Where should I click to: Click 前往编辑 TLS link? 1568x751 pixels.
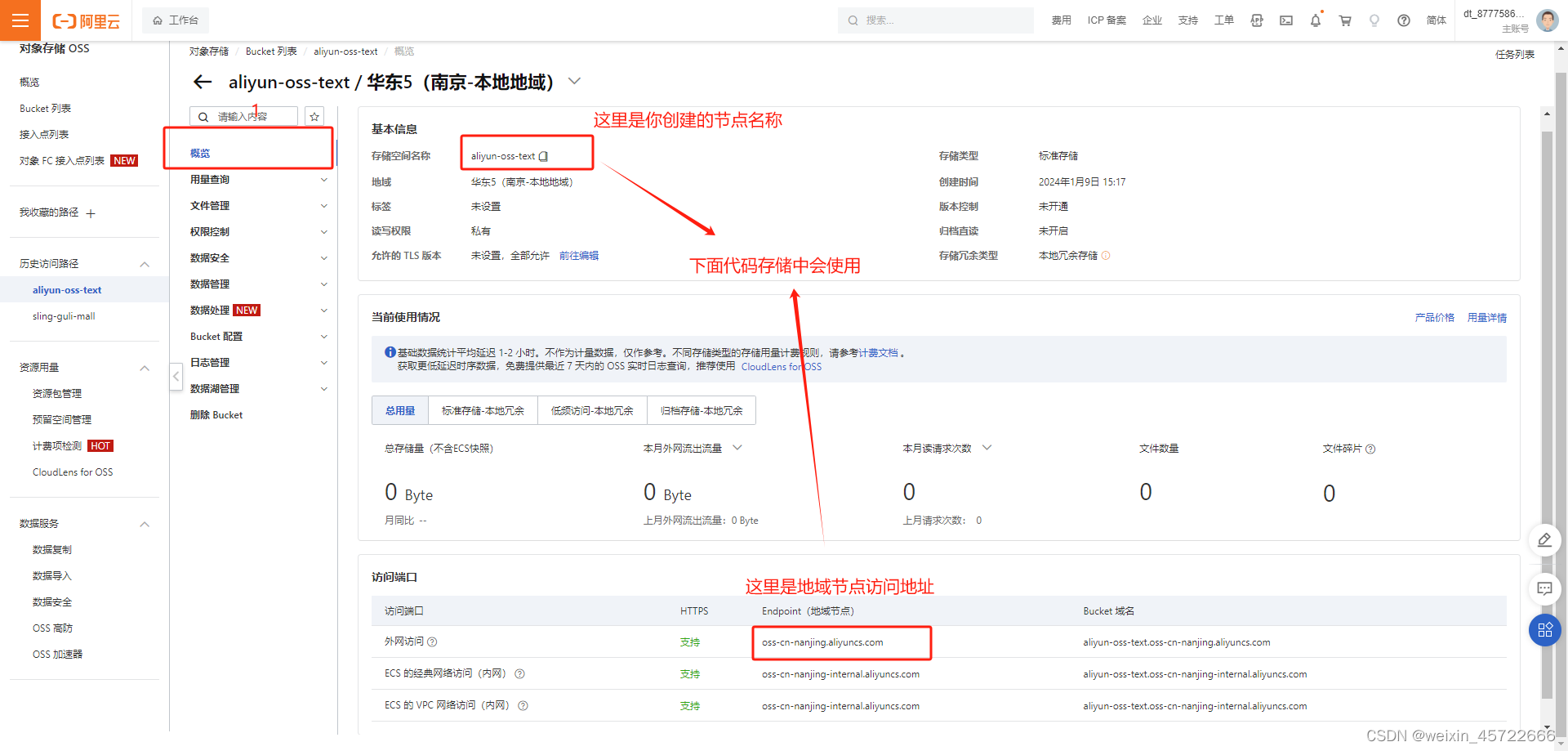pos(579,256)
